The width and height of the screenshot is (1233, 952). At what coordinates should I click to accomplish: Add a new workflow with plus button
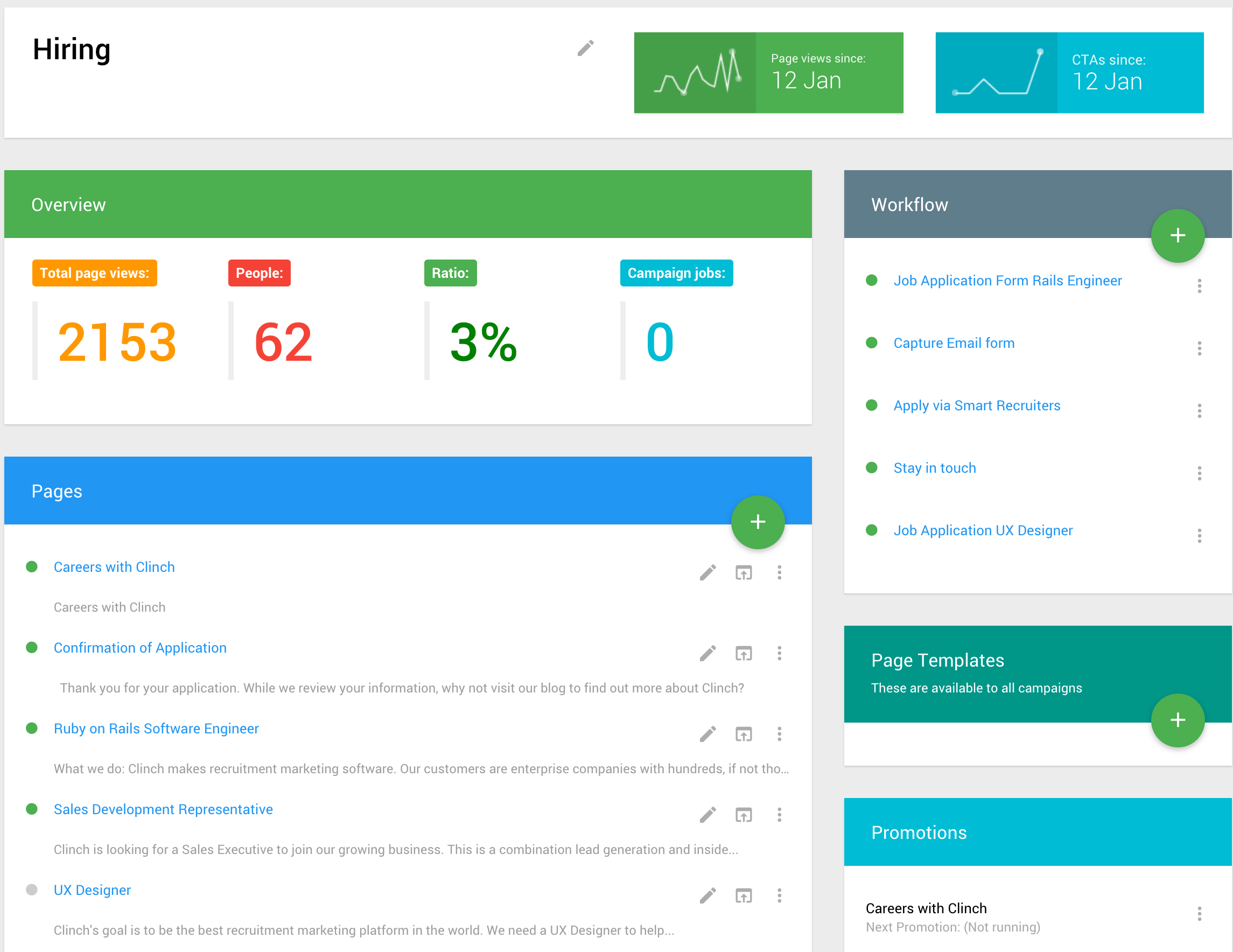[1178, 235]
